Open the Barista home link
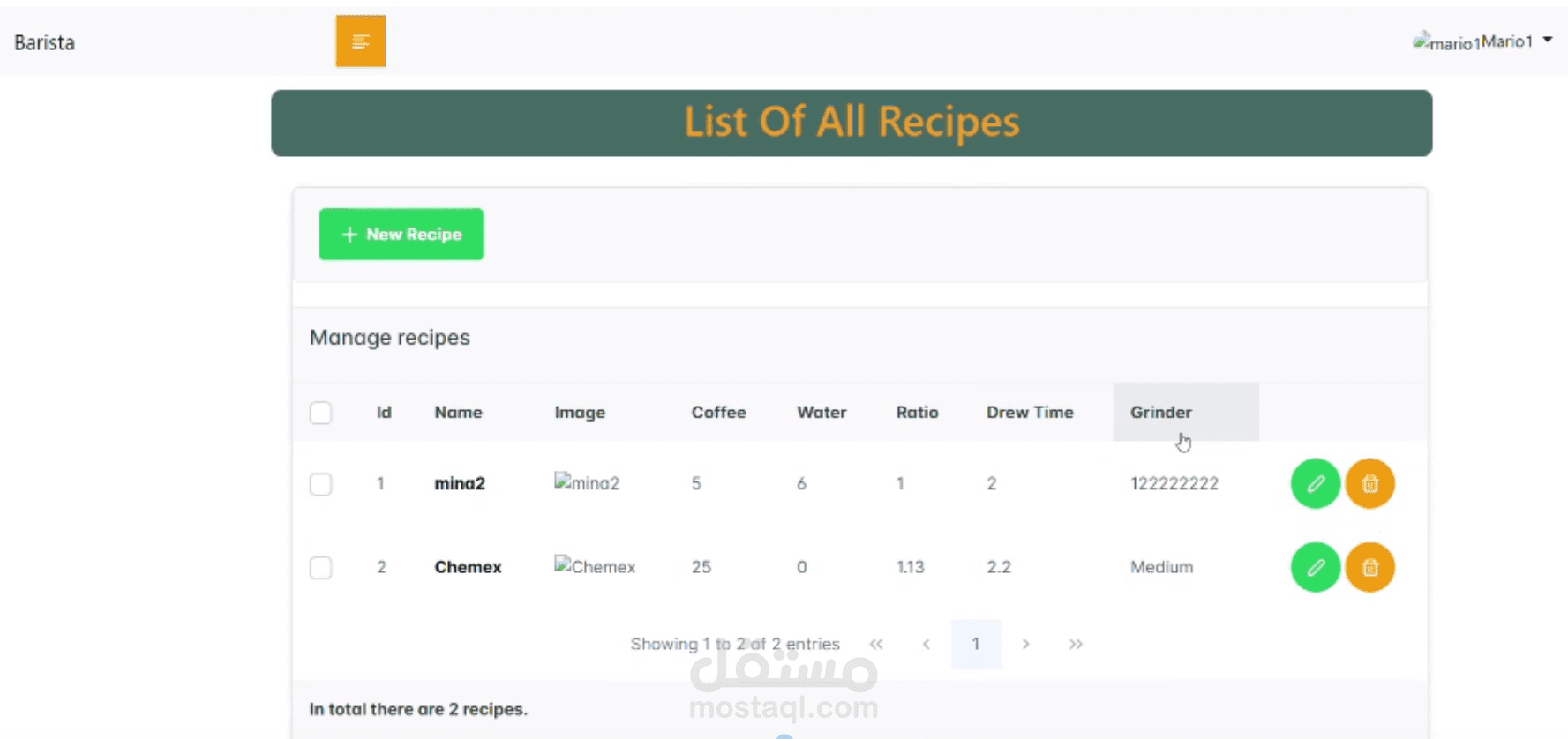This screenshot has height=739, width=1568. 44,42
